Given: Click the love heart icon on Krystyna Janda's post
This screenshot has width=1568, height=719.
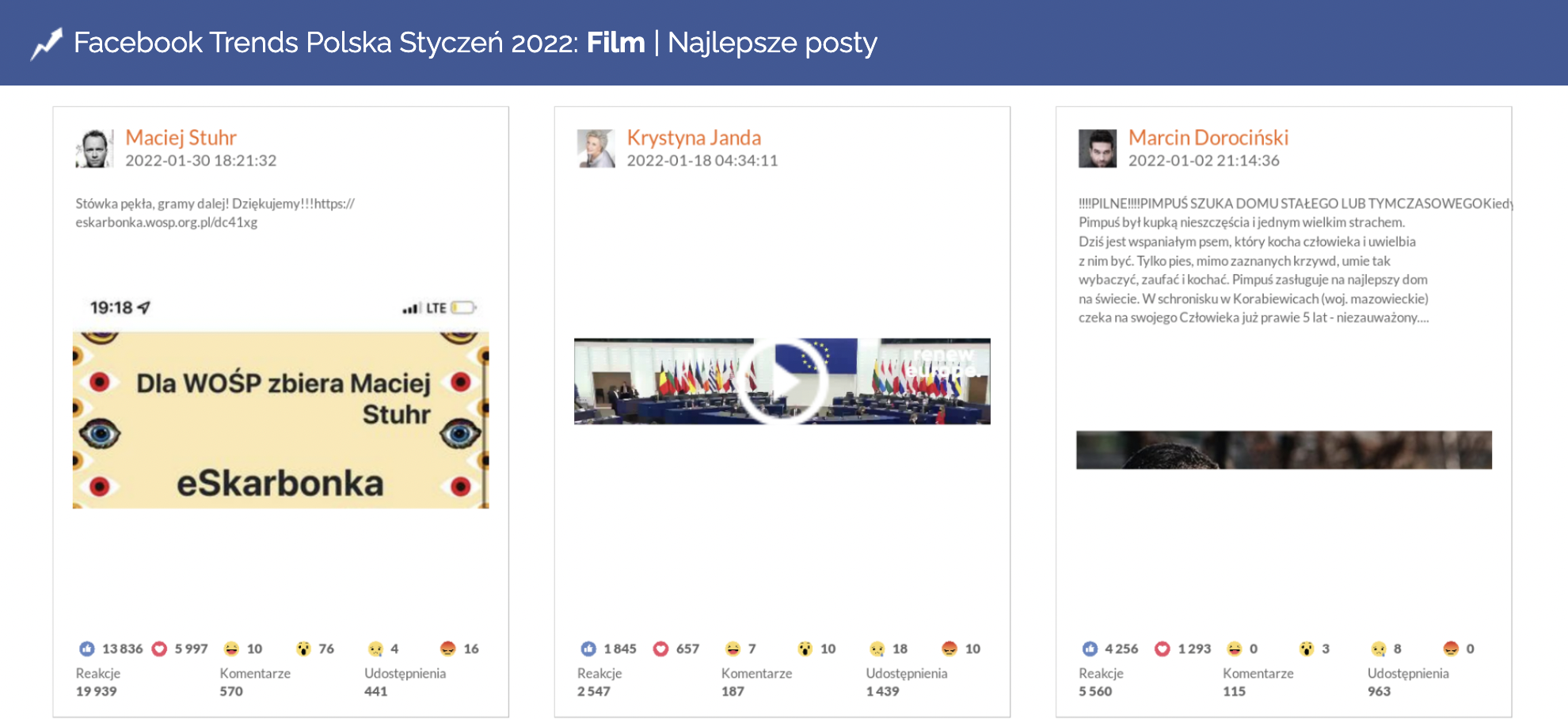Looking at the screenshot, I should (660, 649).
